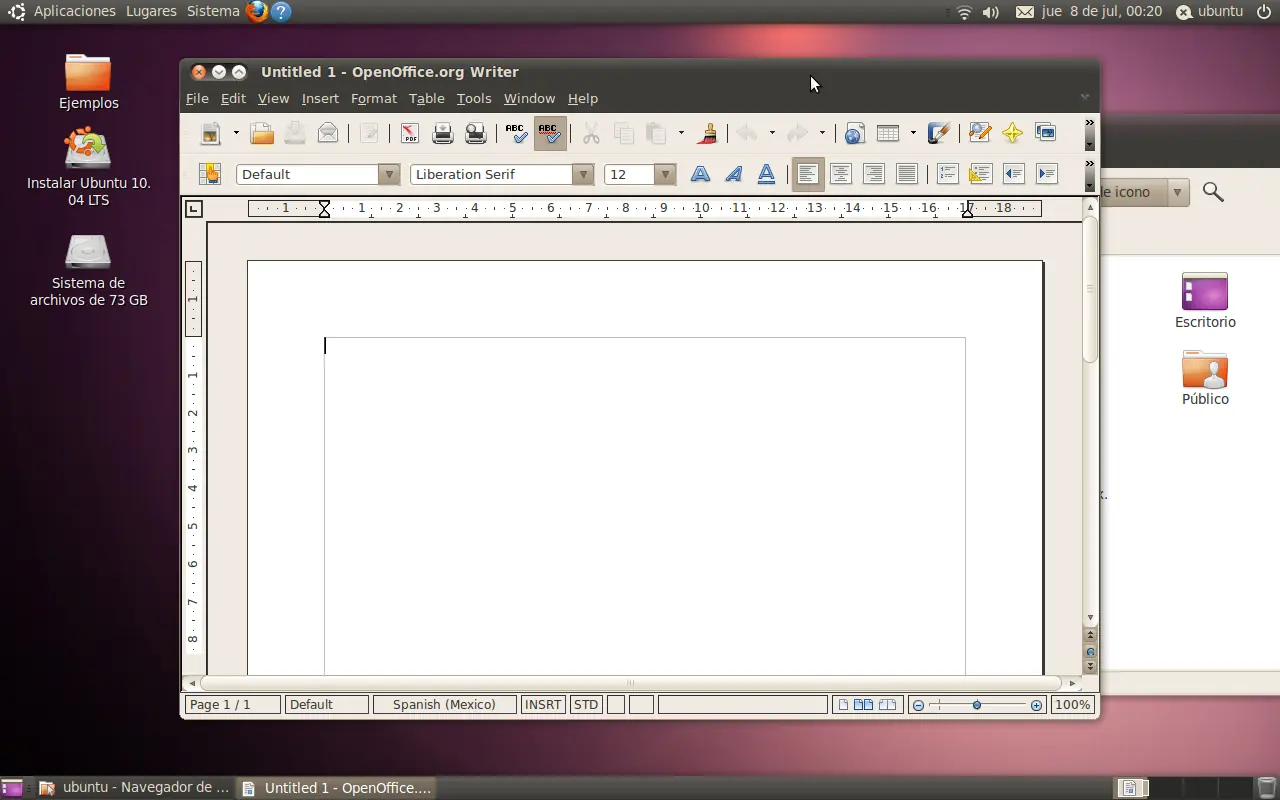Run the Spelling and Grammar check
Screen dimensions: 1280x800
coord(516,133)
